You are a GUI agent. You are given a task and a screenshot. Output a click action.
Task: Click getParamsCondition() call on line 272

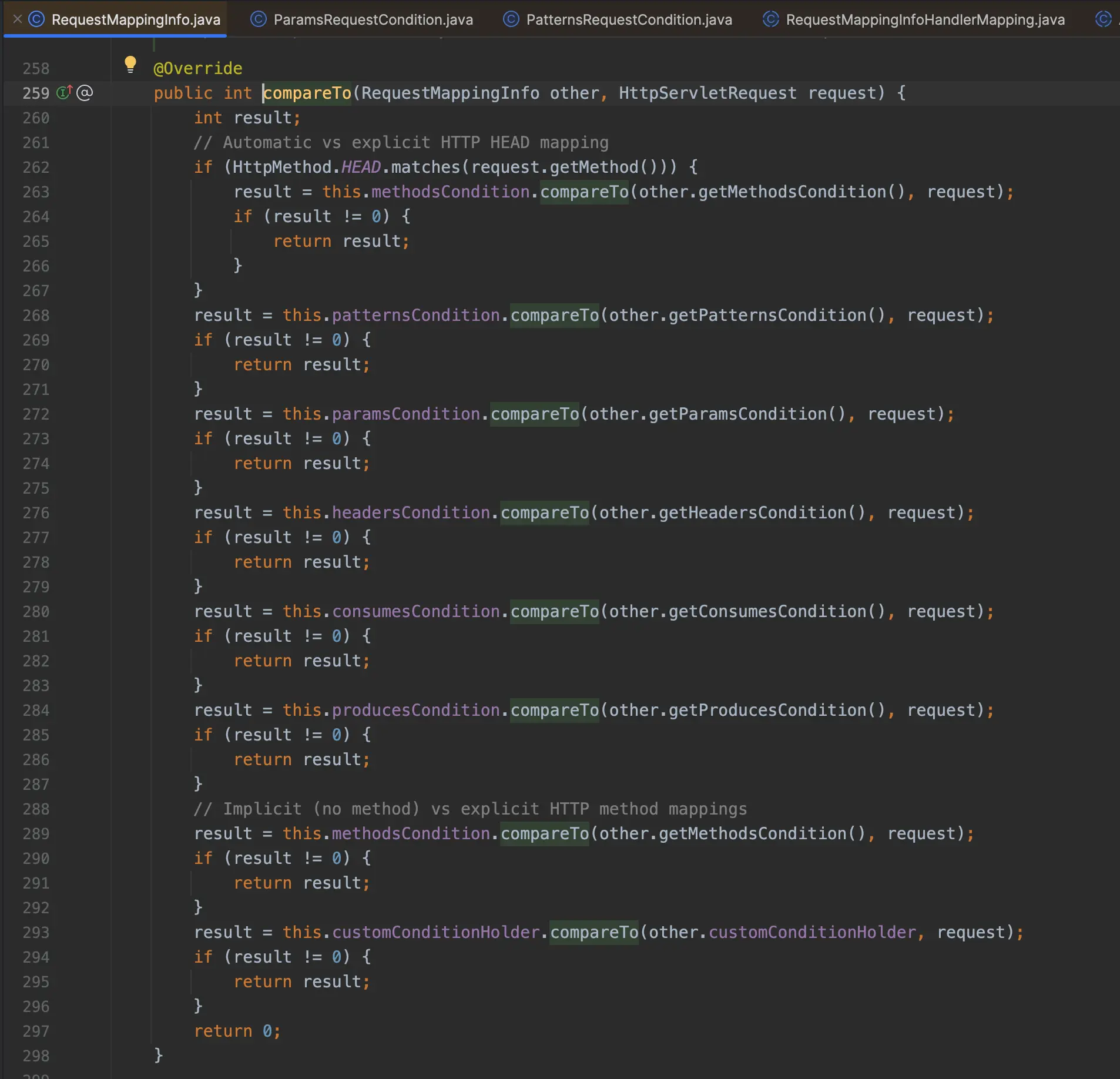[747, 414]
